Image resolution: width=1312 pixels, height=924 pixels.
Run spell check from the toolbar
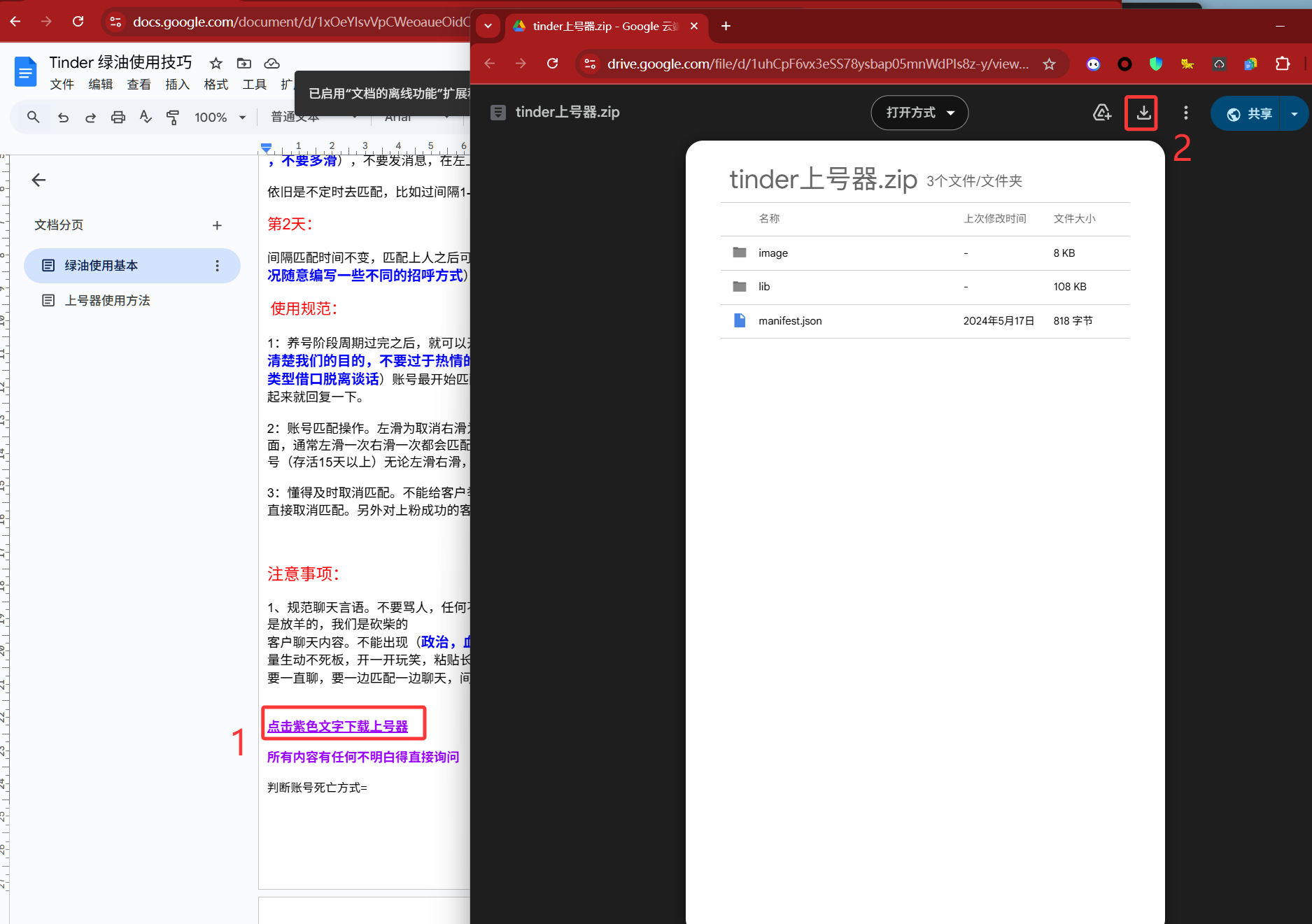tap(146, 118)
